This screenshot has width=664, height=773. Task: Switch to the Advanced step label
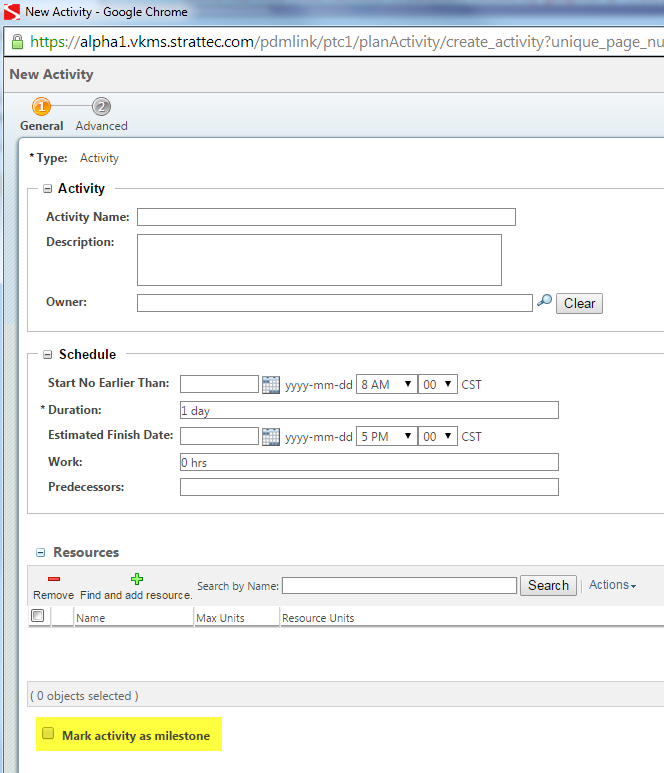[102, 126]
